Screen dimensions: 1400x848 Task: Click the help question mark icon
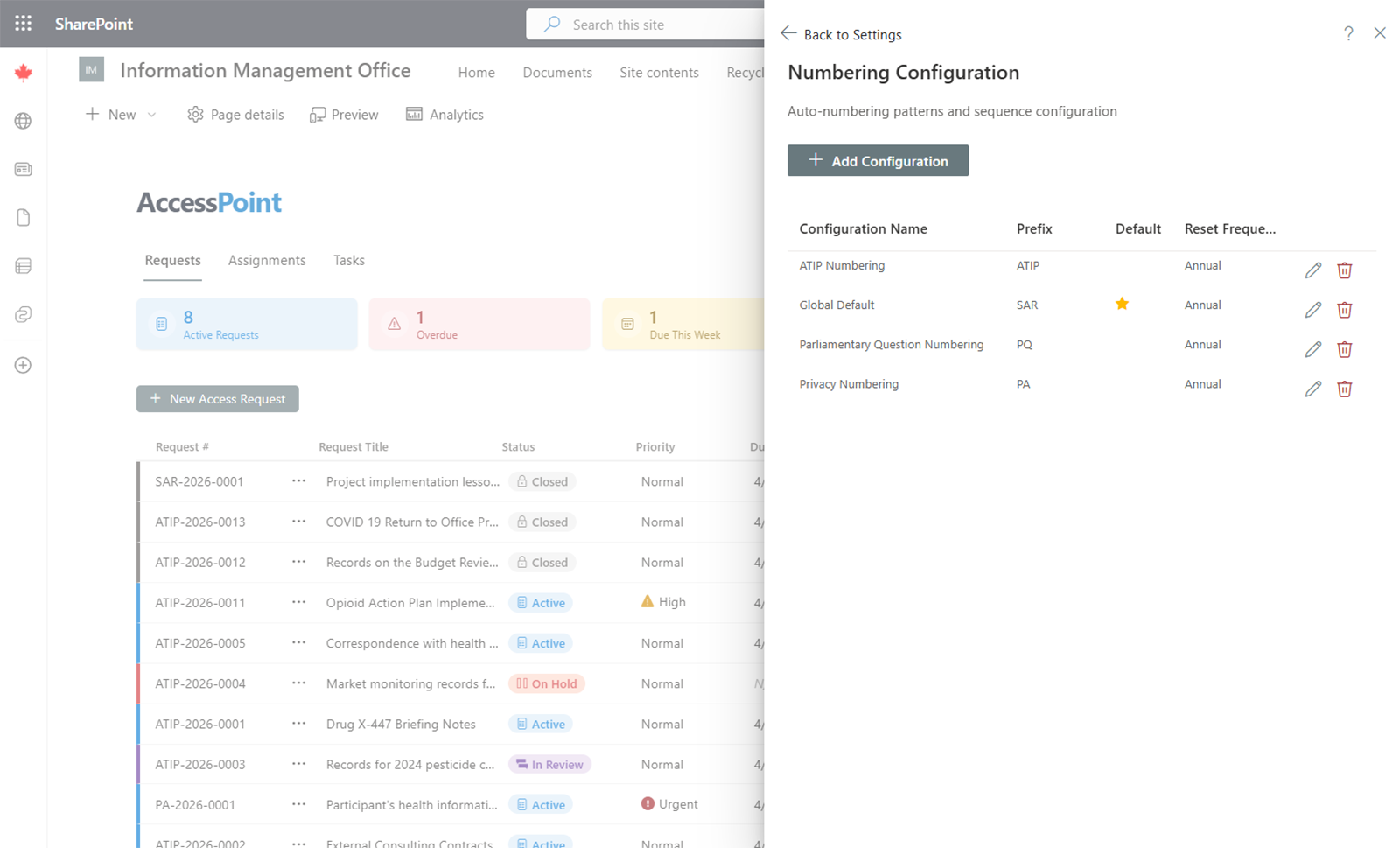click(x=1347, y=33)
